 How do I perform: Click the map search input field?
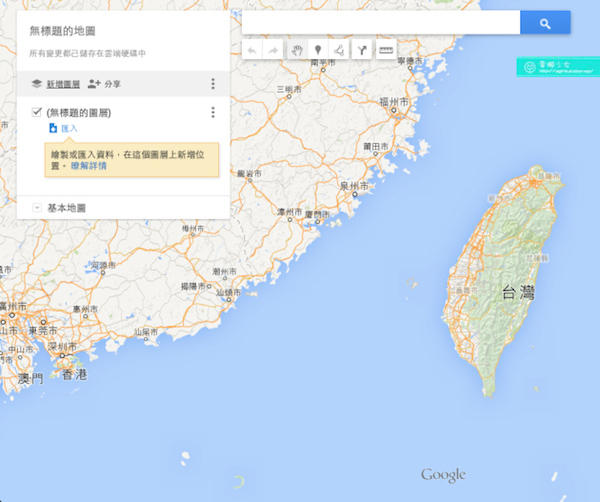[x=380, y=23]
